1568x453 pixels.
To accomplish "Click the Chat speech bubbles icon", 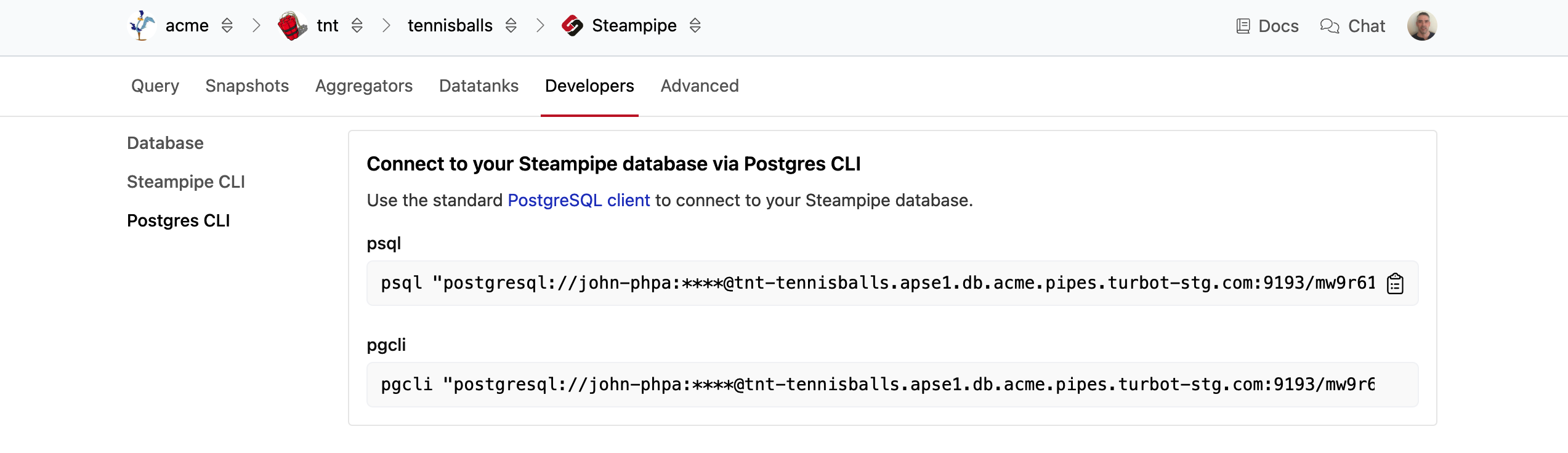I will pyautogui.click(x=1330, y=26).
